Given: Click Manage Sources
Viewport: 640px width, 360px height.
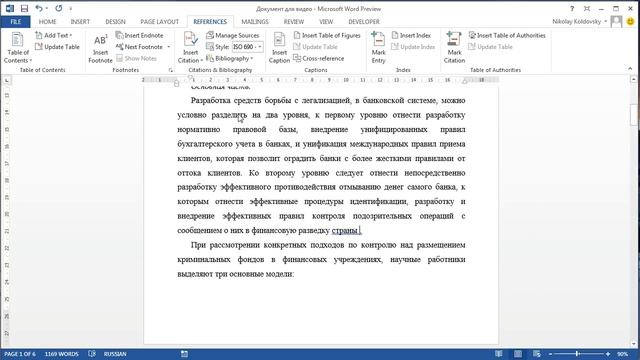Looking at the screenshot, I should coord(233,36).
